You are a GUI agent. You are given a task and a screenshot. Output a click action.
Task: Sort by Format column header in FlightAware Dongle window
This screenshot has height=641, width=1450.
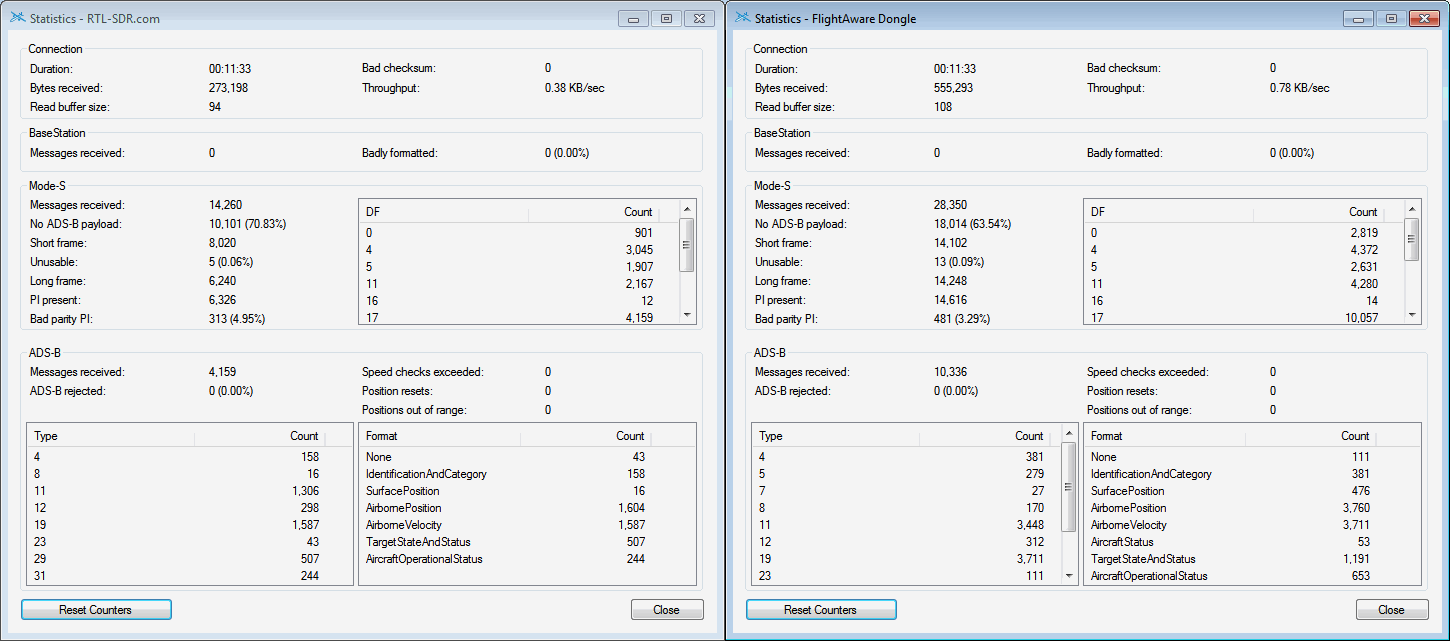pyautogui.click(x=1166, y=436)
